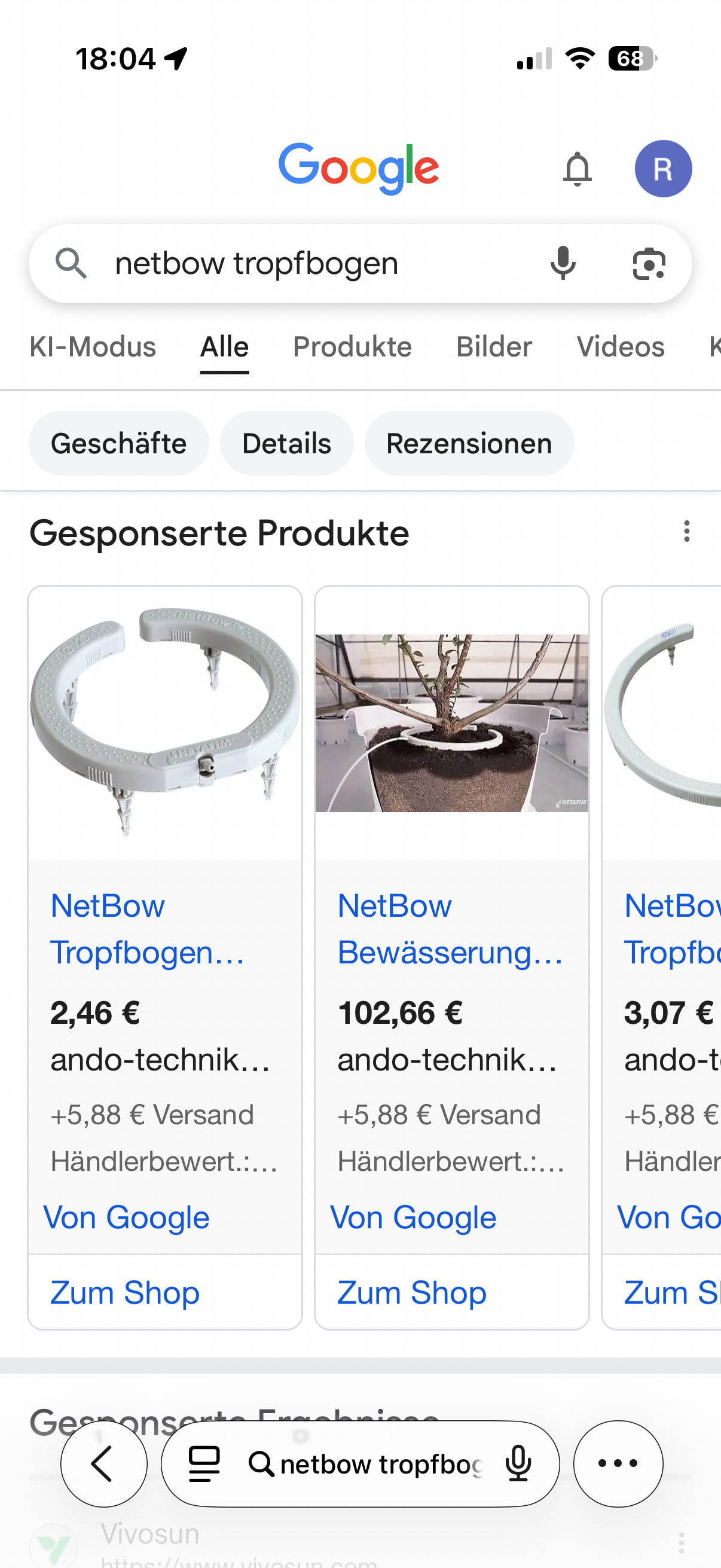Open Google Lens camera search
The image size is (721, 1568).
(x=649, y=264)
